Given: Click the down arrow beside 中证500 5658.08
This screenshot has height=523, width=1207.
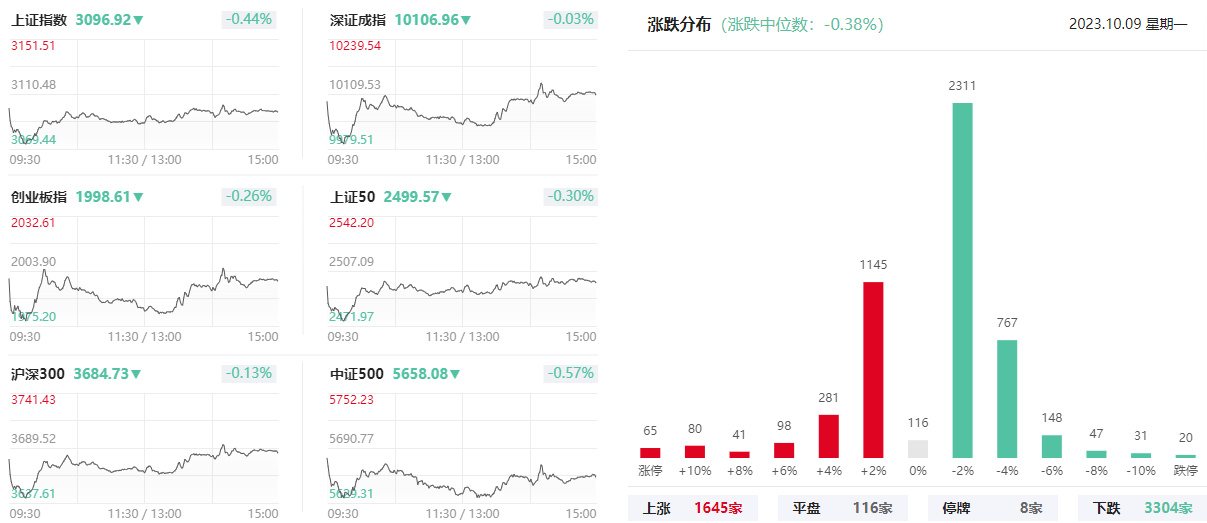Looking at the screenshot, I should click(455, 374).
